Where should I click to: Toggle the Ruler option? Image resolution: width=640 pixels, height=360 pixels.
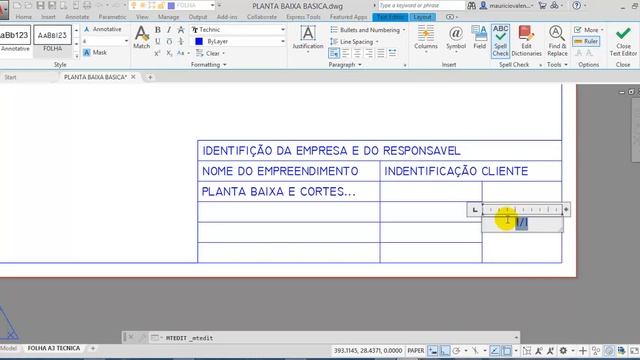tap(586, 41)
